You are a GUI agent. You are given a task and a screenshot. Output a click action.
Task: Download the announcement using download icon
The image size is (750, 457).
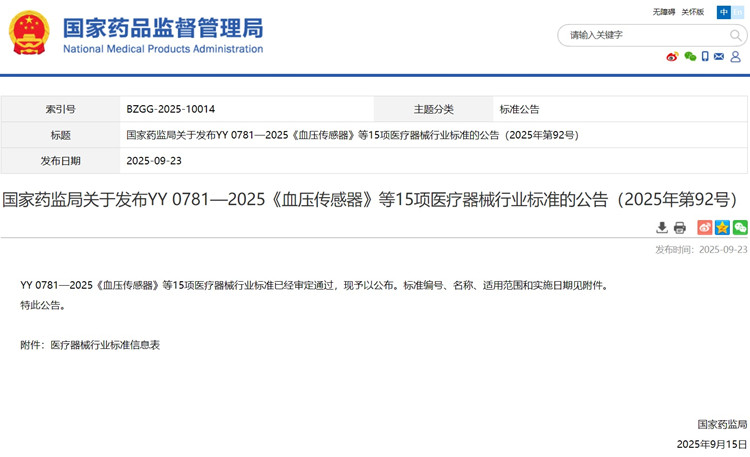(662, 228)
